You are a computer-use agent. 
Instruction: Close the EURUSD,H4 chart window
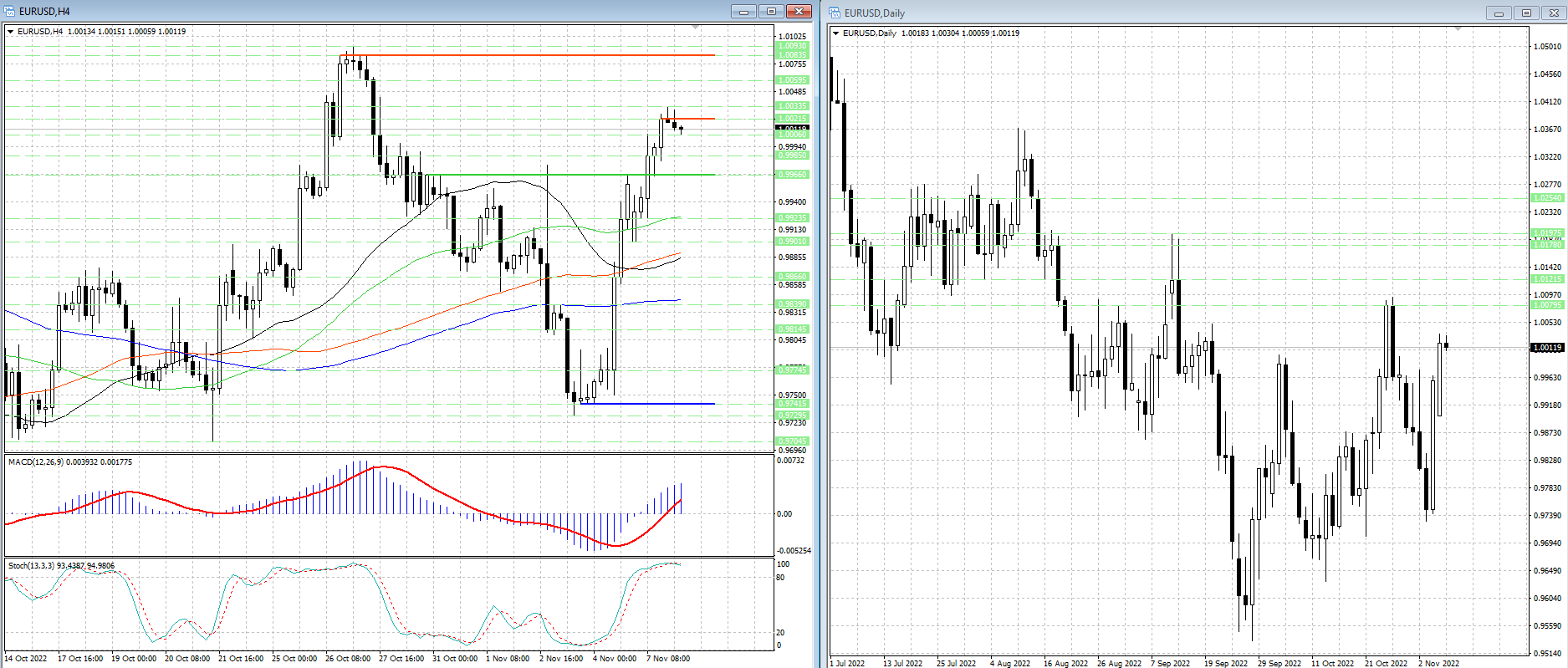pyautogui.click(x=799, y=12)
